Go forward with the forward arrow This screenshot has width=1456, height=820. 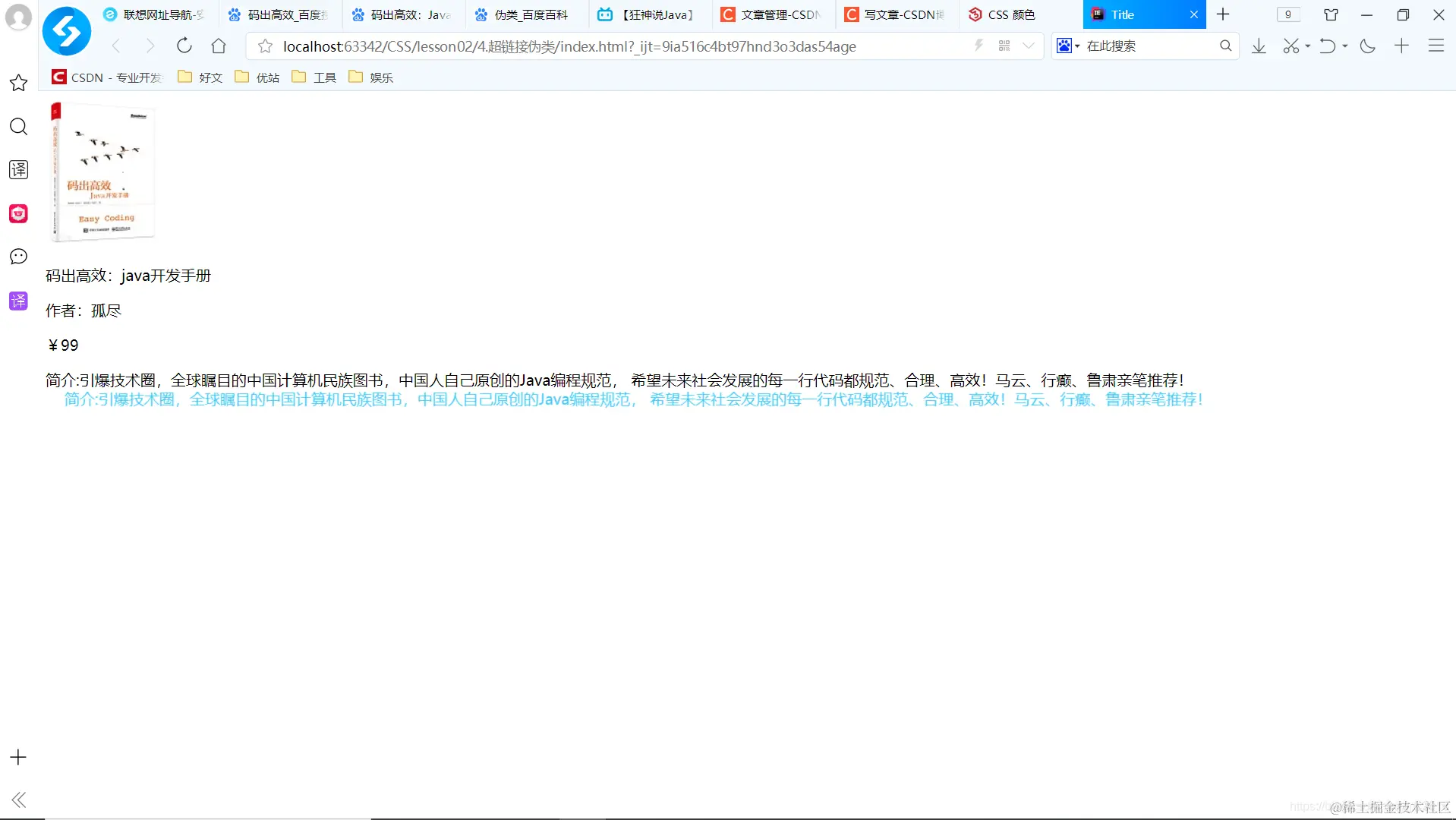tap(150, 46)
